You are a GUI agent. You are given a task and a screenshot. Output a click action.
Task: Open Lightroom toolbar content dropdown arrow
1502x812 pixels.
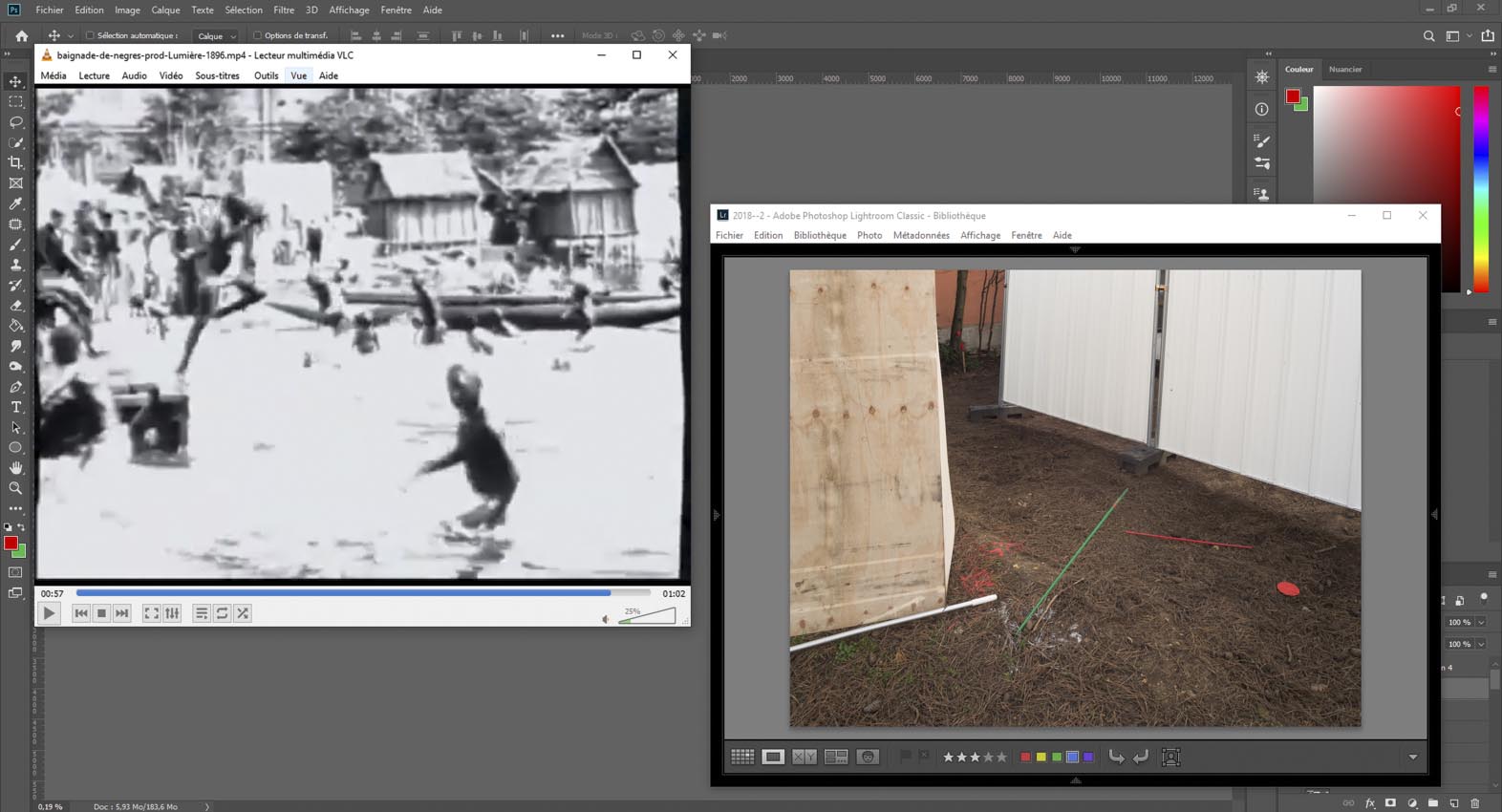coord(1412,758)
